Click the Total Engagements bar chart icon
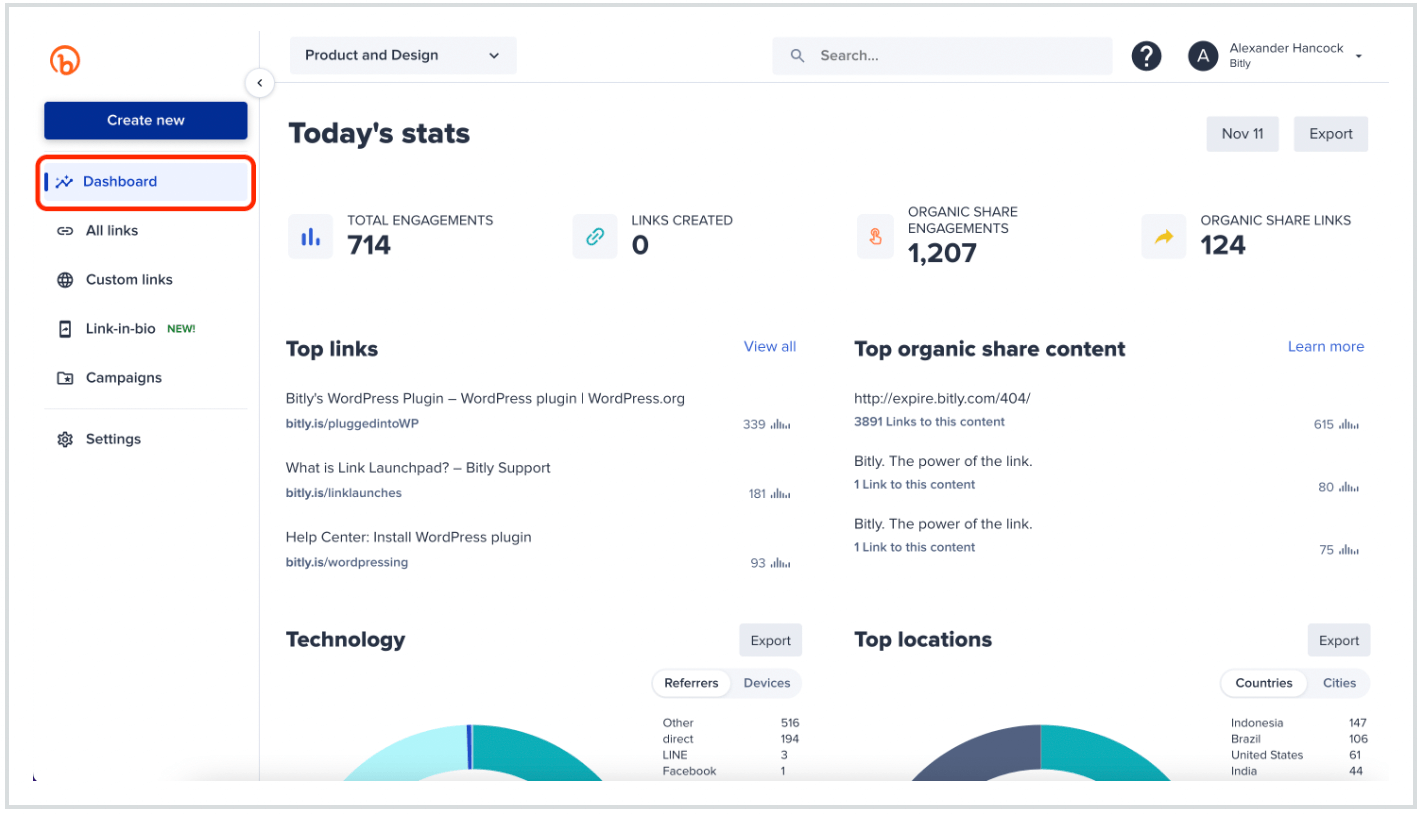 pyautogui.click(x=311, y=237)
